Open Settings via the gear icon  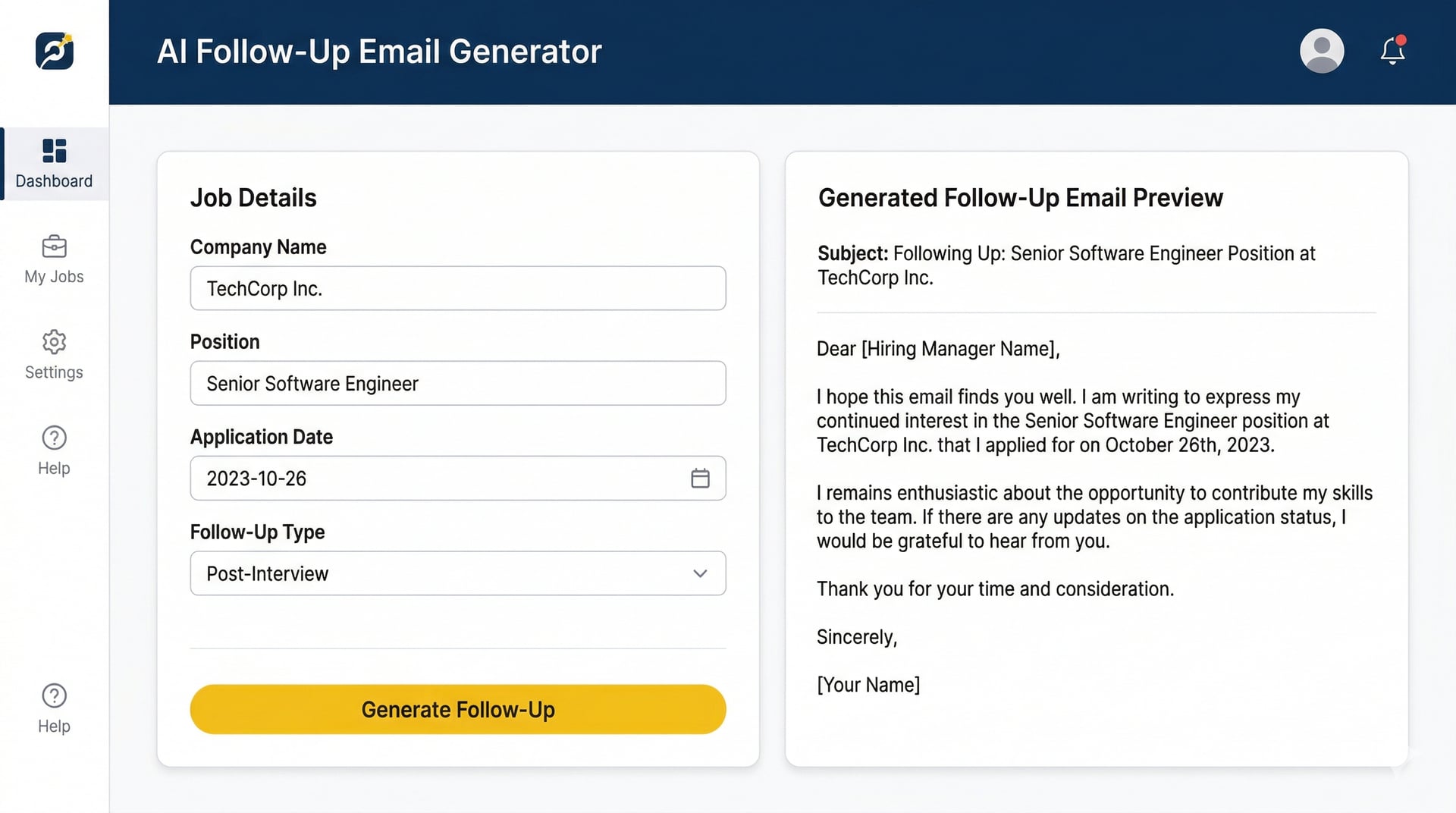click(54, 342)
